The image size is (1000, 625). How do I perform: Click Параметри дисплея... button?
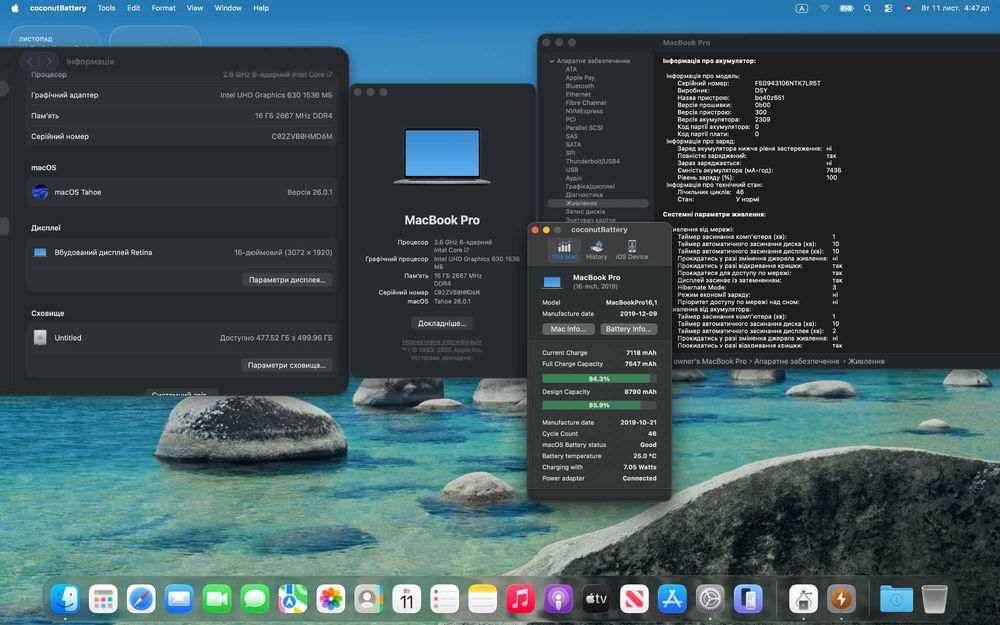[x=287, y=280]
